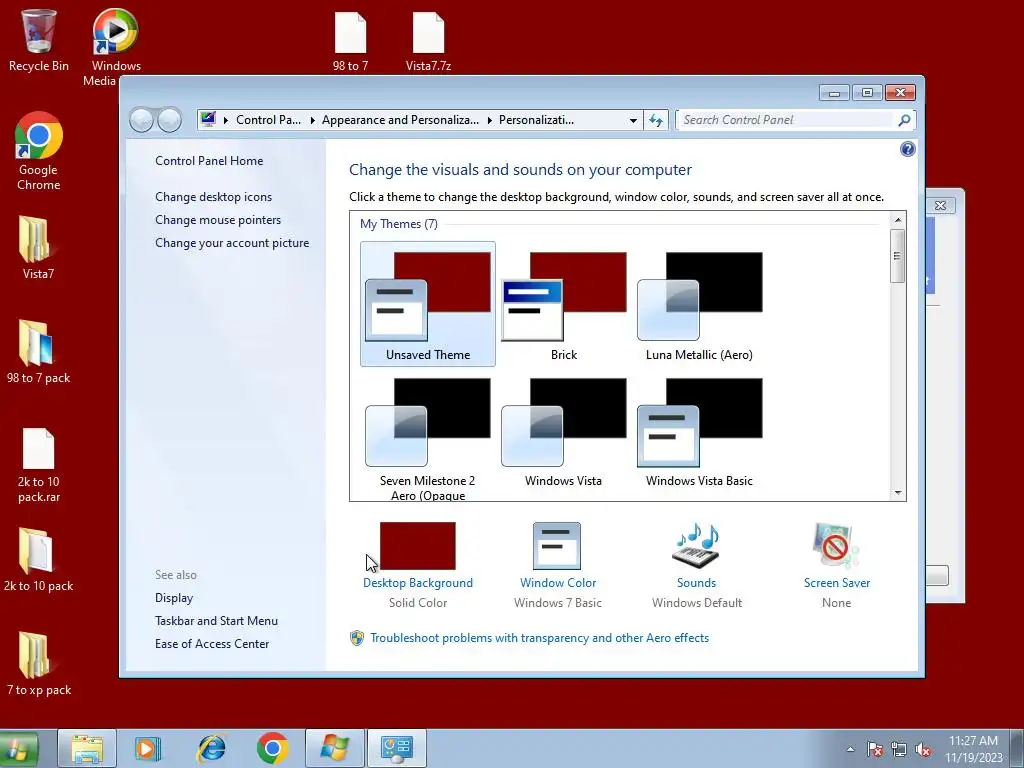Image resolution: width=1024 pixels, height=768 pixels.
Task: Apply the Windows Vista Basic theme
Action: point(699,431)
